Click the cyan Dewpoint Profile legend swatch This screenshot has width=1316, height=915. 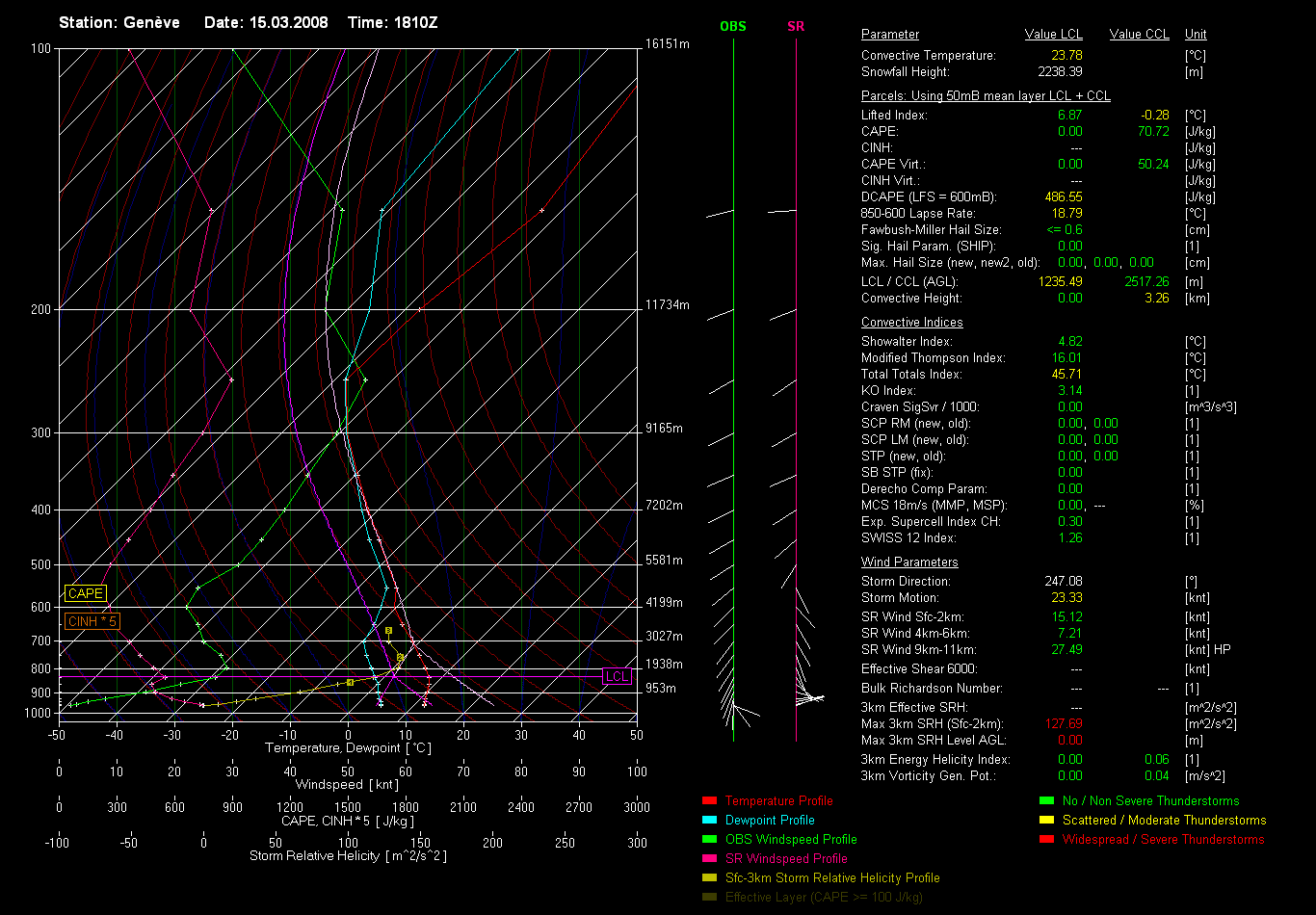click(709, 820)
